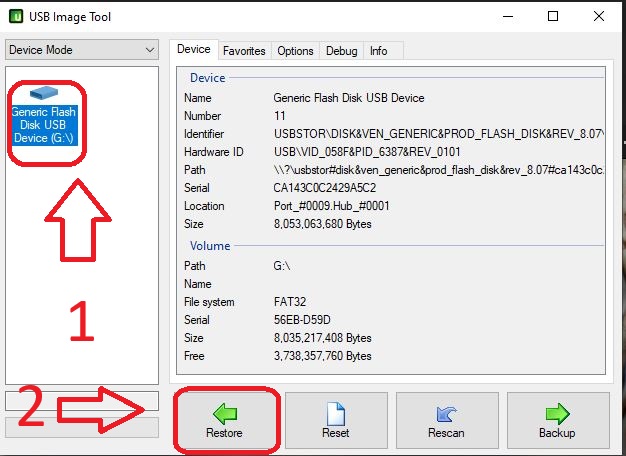
Task: Click the Backup button
Action: (x=558, y=420)
